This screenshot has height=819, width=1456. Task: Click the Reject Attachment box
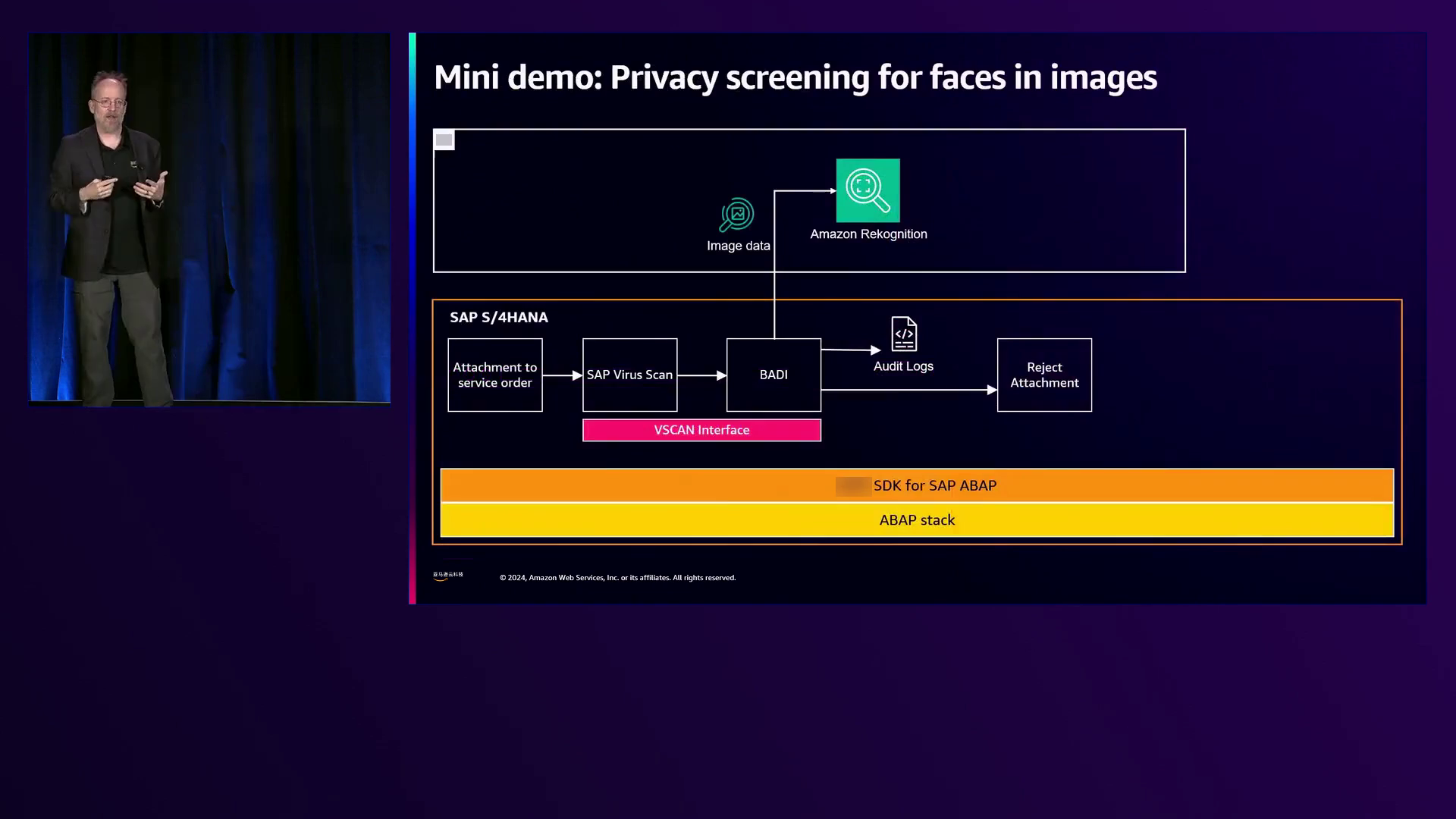pos(1044,375)
